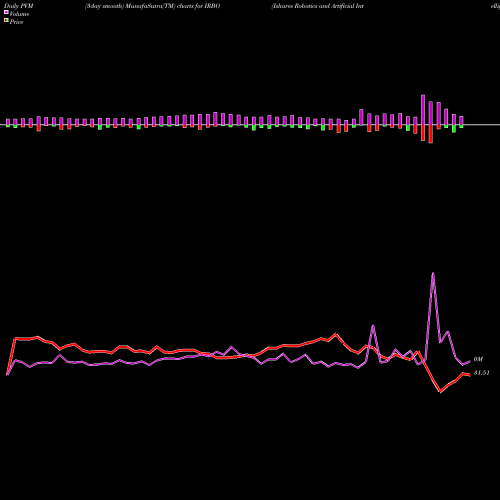Click the lowest dip of the red price line
500x500 pixels.
click(440, 392)
